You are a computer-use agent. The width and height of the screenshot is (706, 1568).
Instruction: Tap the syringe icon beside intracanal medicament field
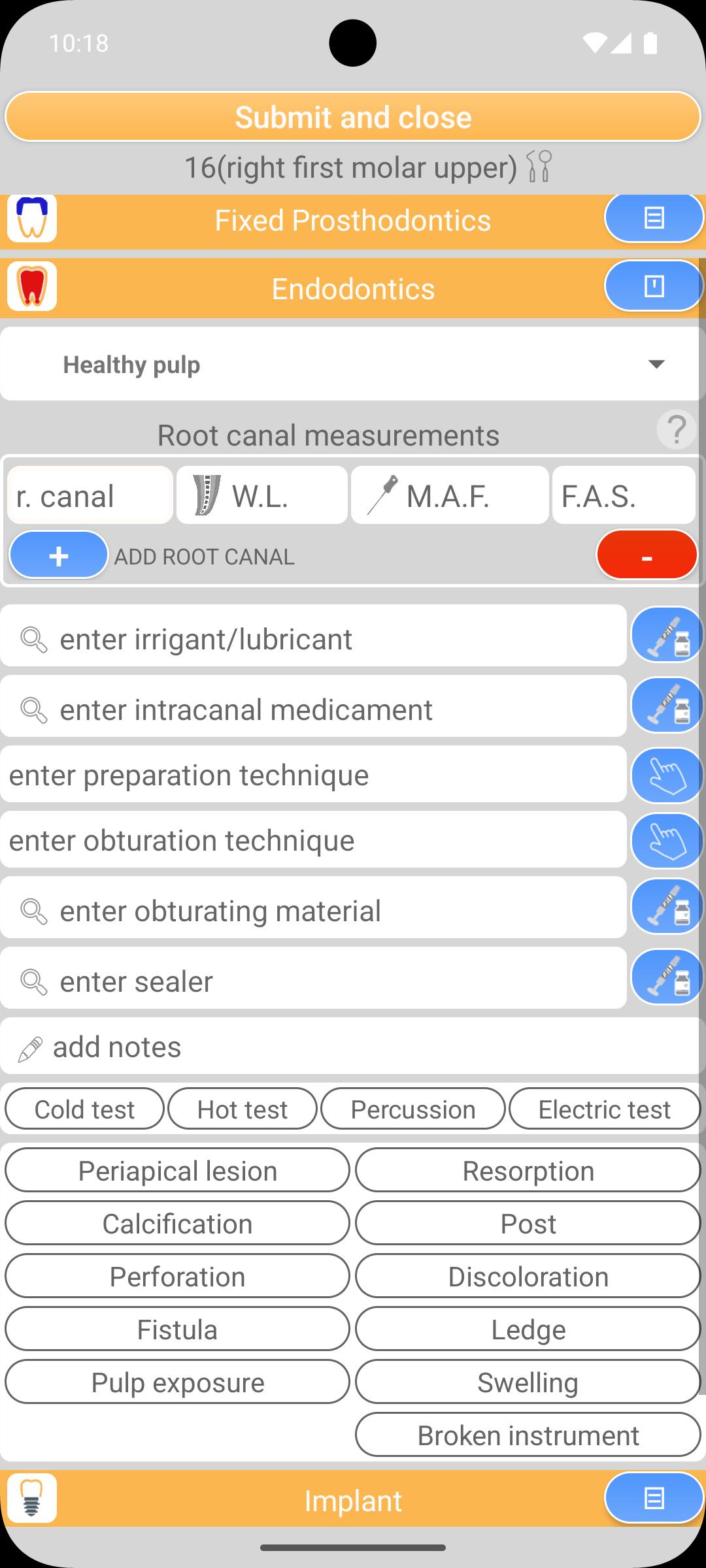(x=666, y=706)
